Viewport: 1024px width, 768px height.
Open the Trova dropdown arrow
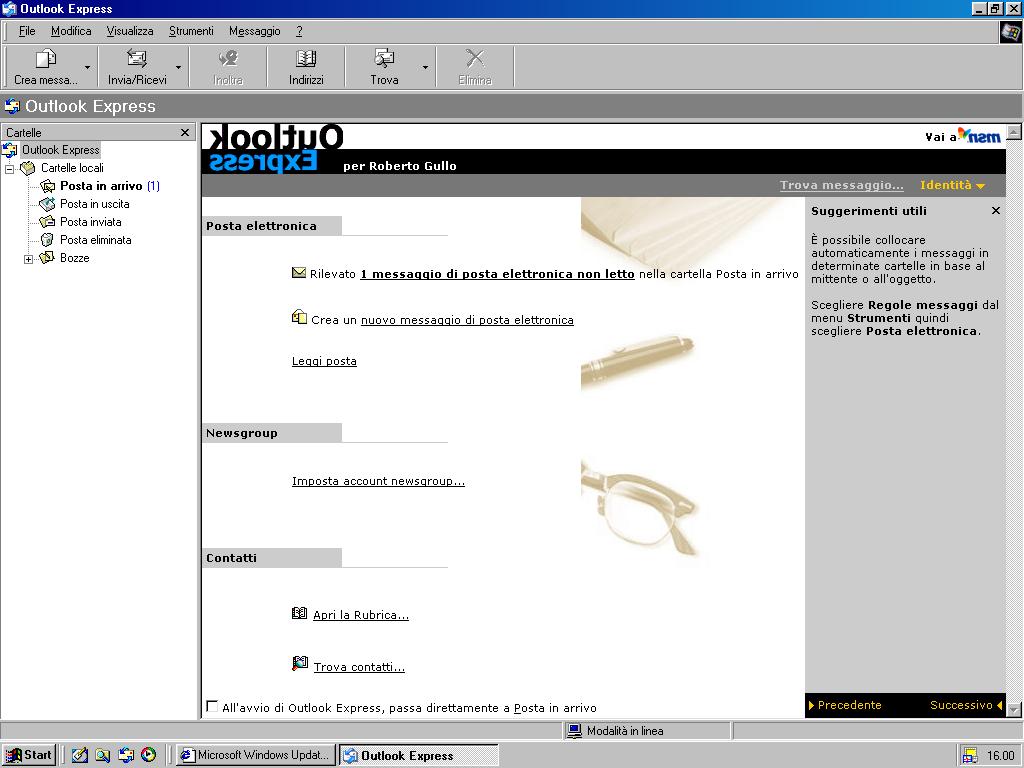pos(425,67)
